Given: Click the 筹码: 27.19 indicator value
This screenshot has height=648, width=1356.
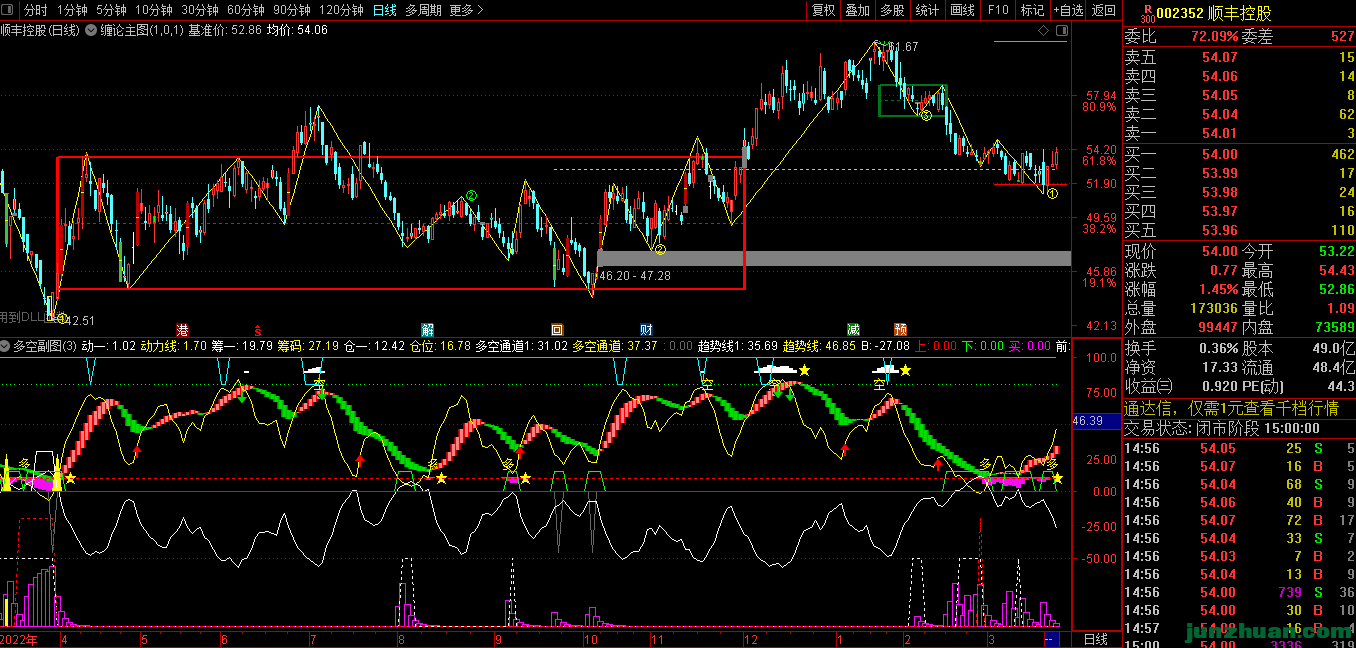Looking at the screenshot, I should [307, 346].
